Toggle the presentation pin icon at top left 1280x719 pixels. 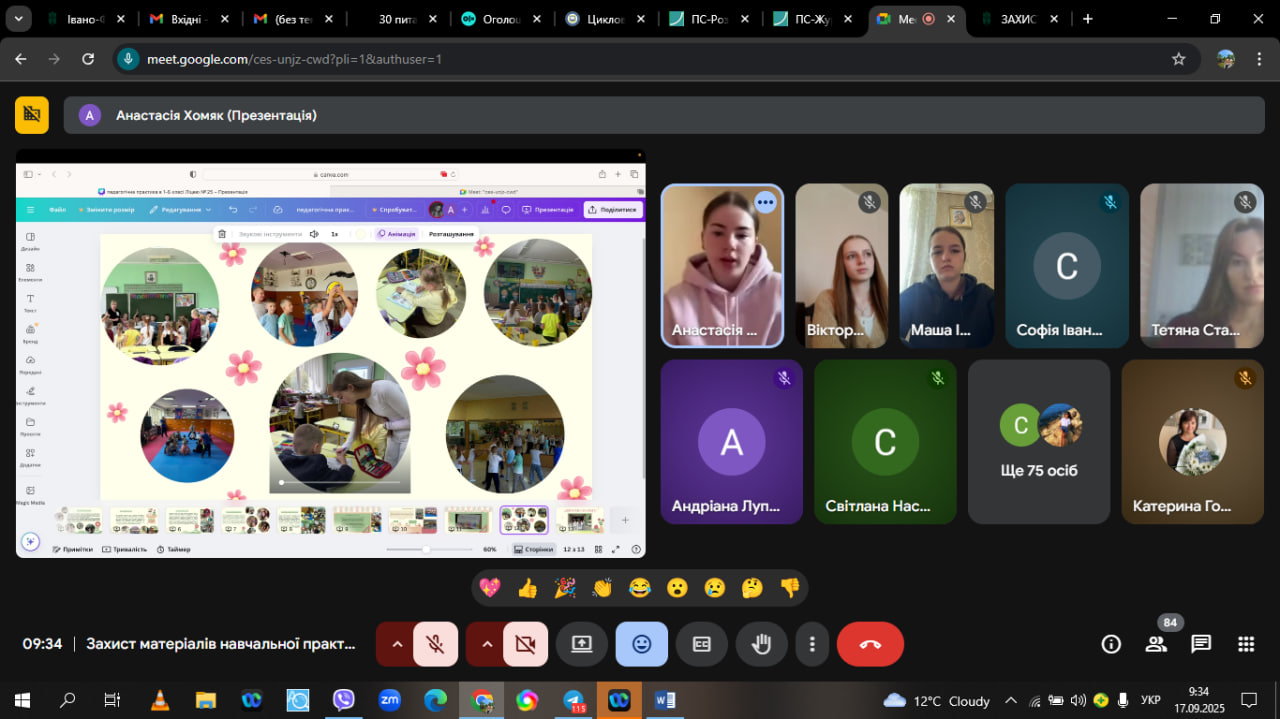[x=32, y=115]
